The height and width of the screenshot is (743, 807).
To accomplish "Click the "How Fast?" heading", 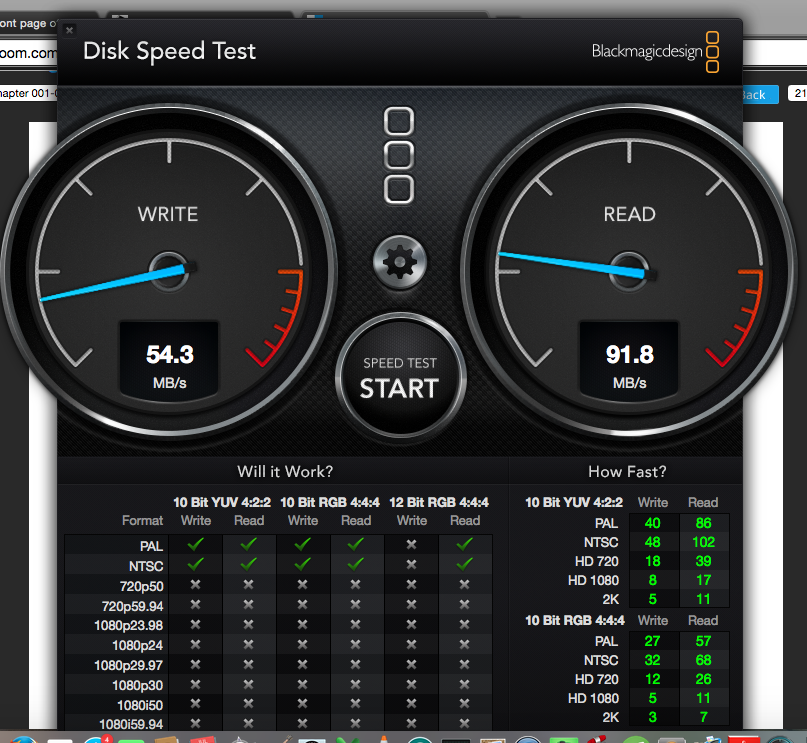I will click(627, 471).
